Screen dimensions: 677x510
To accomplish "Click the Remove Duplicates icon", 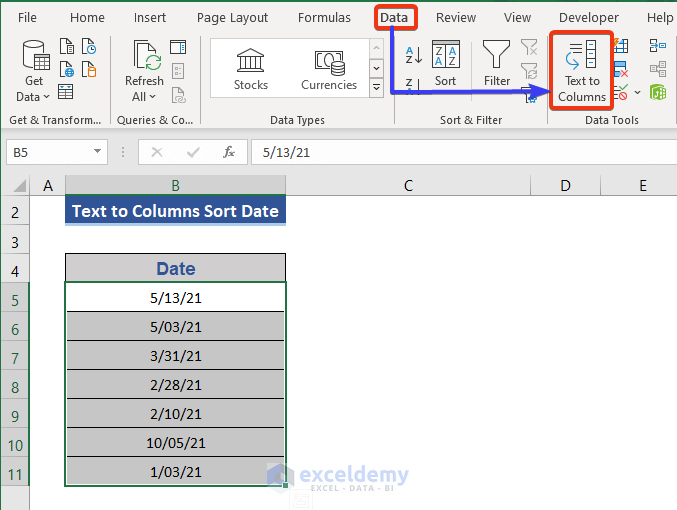I will [x=621, y=69].
